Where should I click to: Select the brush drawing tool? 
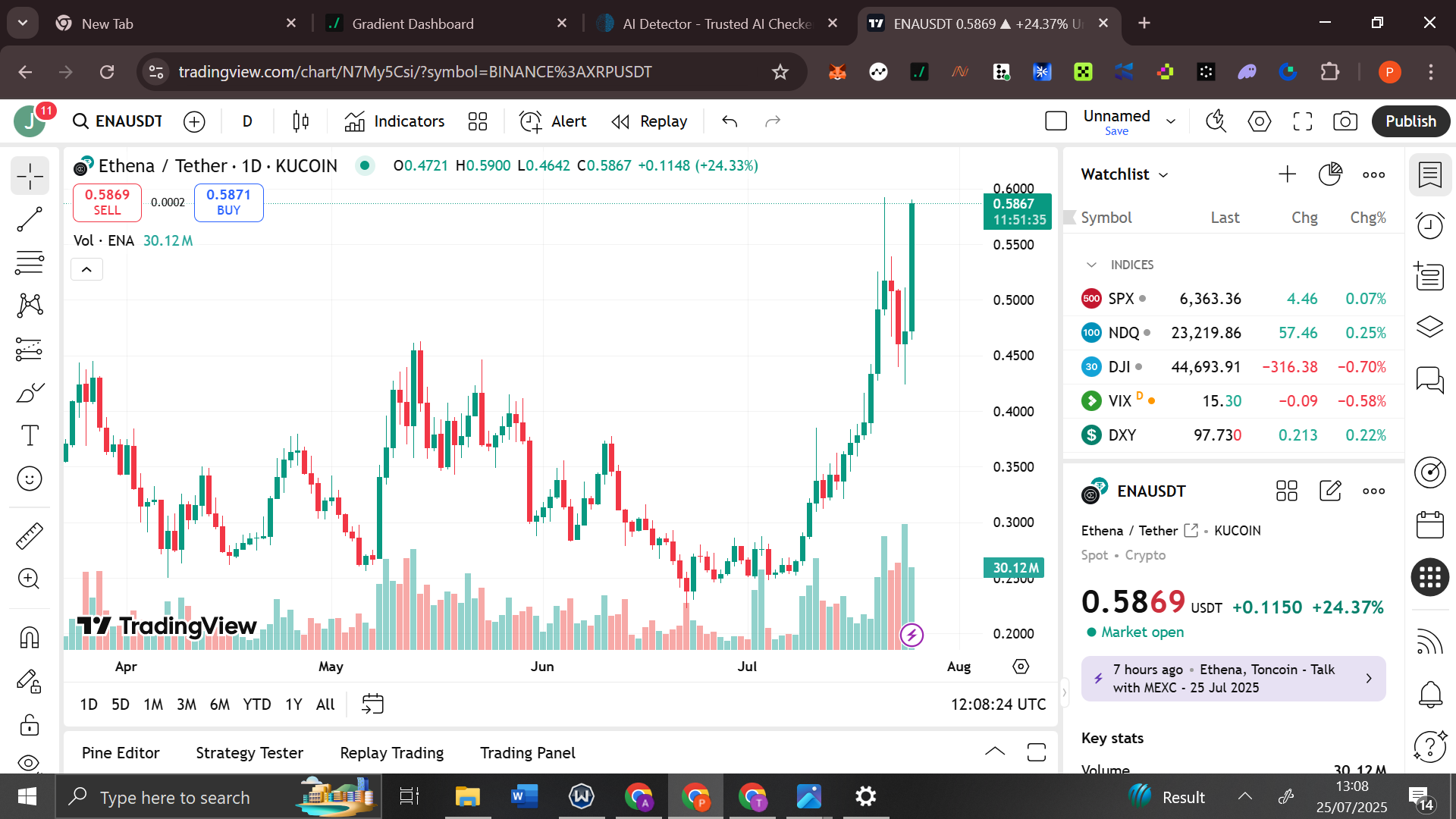(x=30, y=392)
